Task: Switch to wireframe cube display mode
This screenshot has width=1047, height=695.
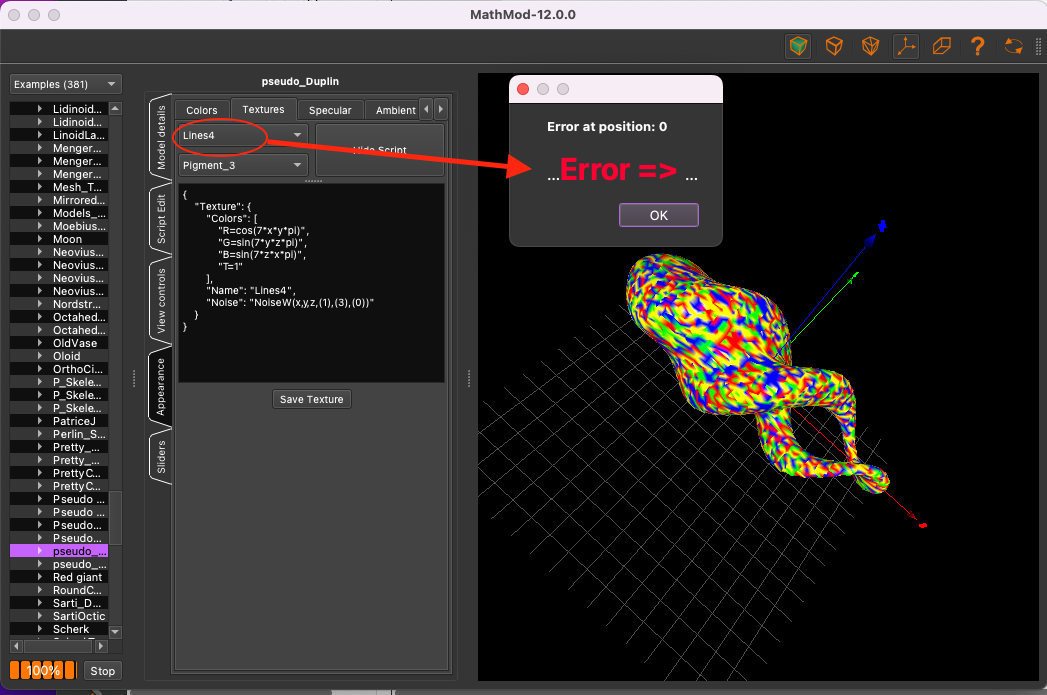Action: coord(833,46)
